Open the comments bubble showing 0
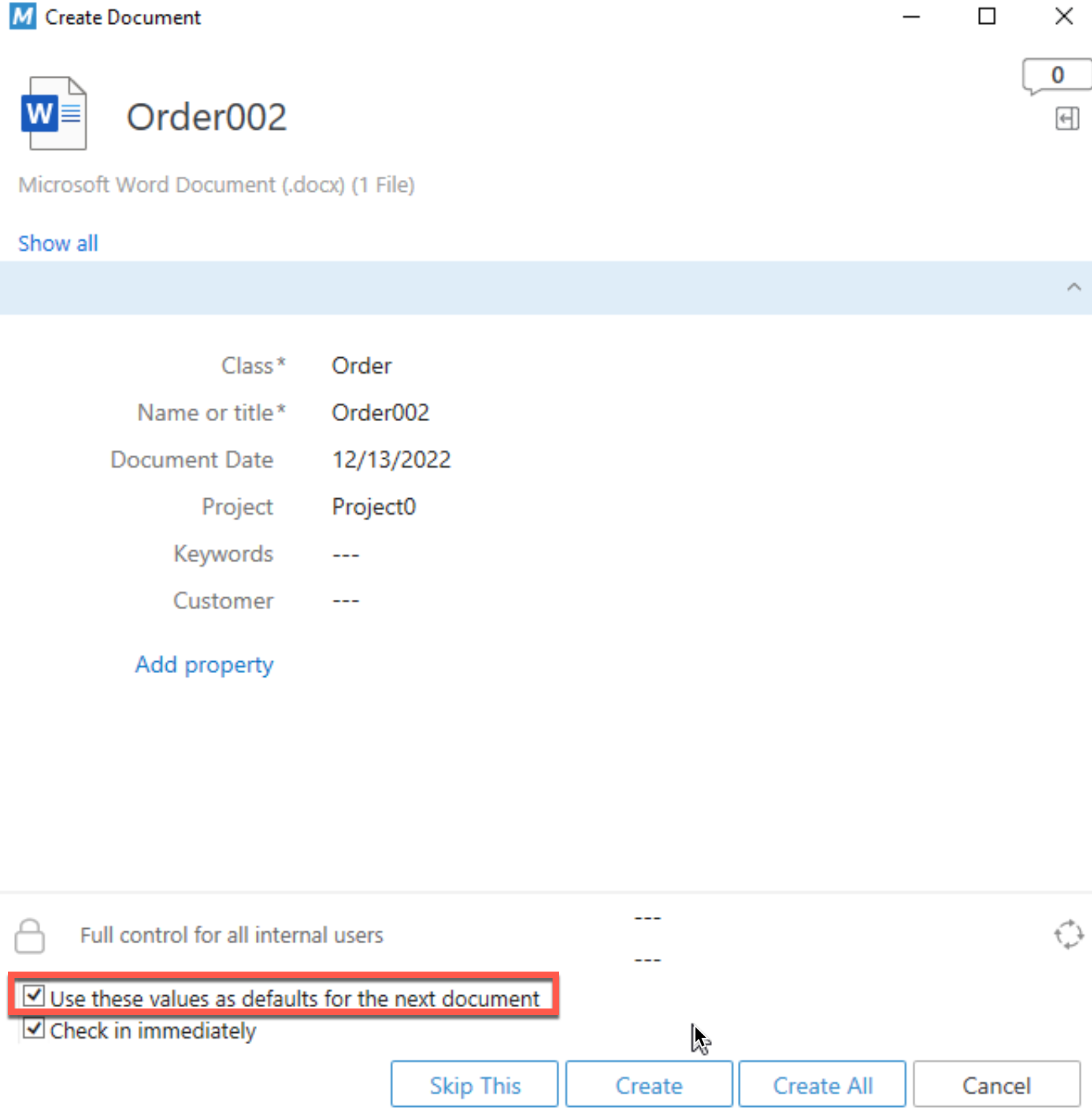 click(x=1056, y=76)
